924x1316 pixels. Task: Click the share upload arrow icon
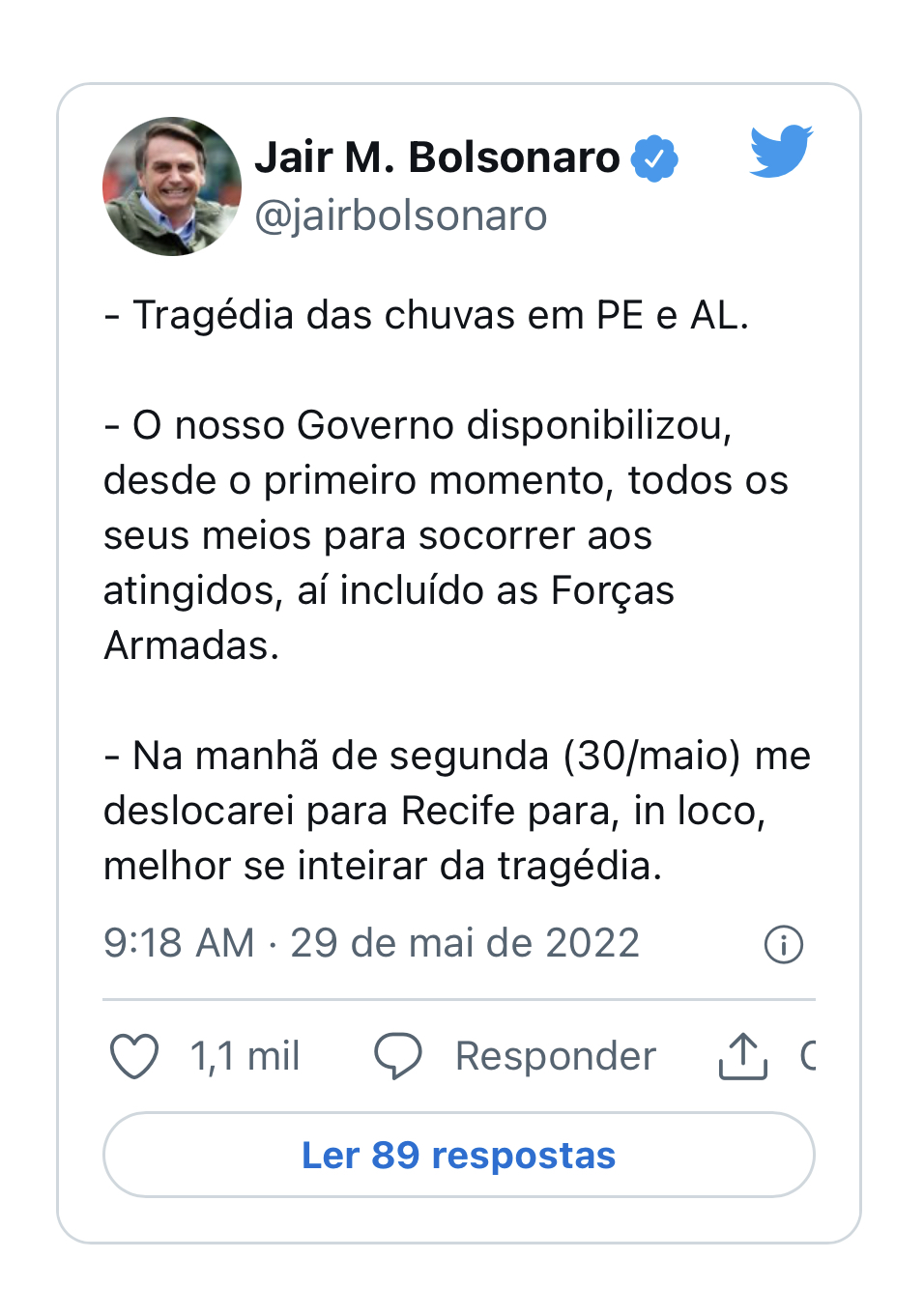click(742, 1056)
